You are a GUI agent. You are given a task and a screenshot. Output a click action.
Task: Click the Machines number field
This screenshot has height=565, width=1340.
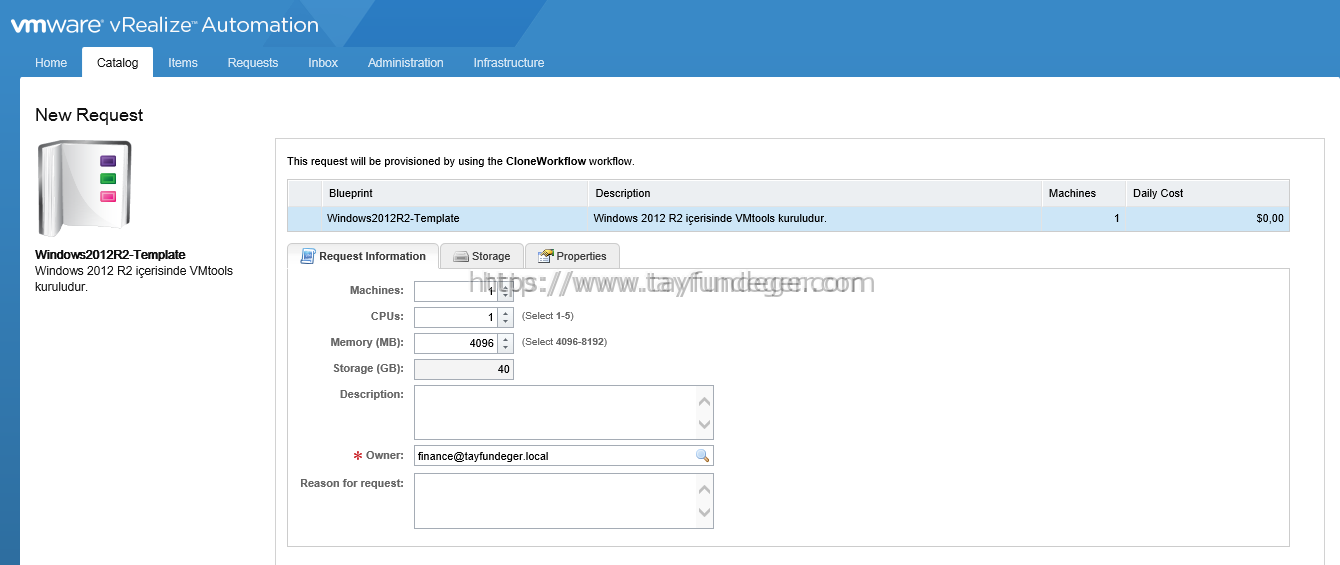(x=456, y=291)
